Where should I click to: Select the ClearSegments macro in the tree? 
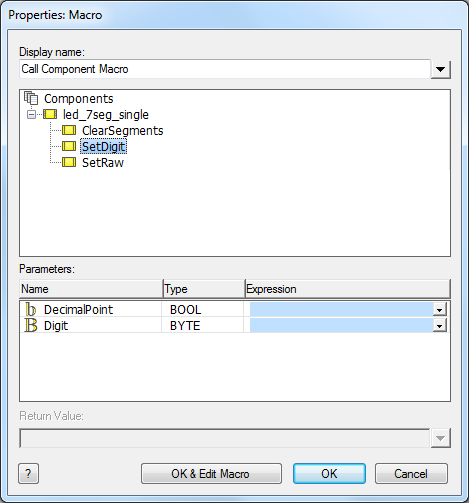pyautogui.click(x=123, y=131)
